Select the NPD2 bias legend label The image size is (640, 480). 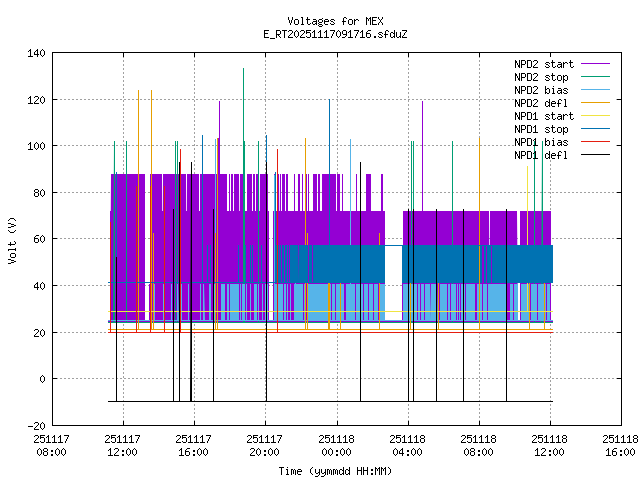coord(541,90)
